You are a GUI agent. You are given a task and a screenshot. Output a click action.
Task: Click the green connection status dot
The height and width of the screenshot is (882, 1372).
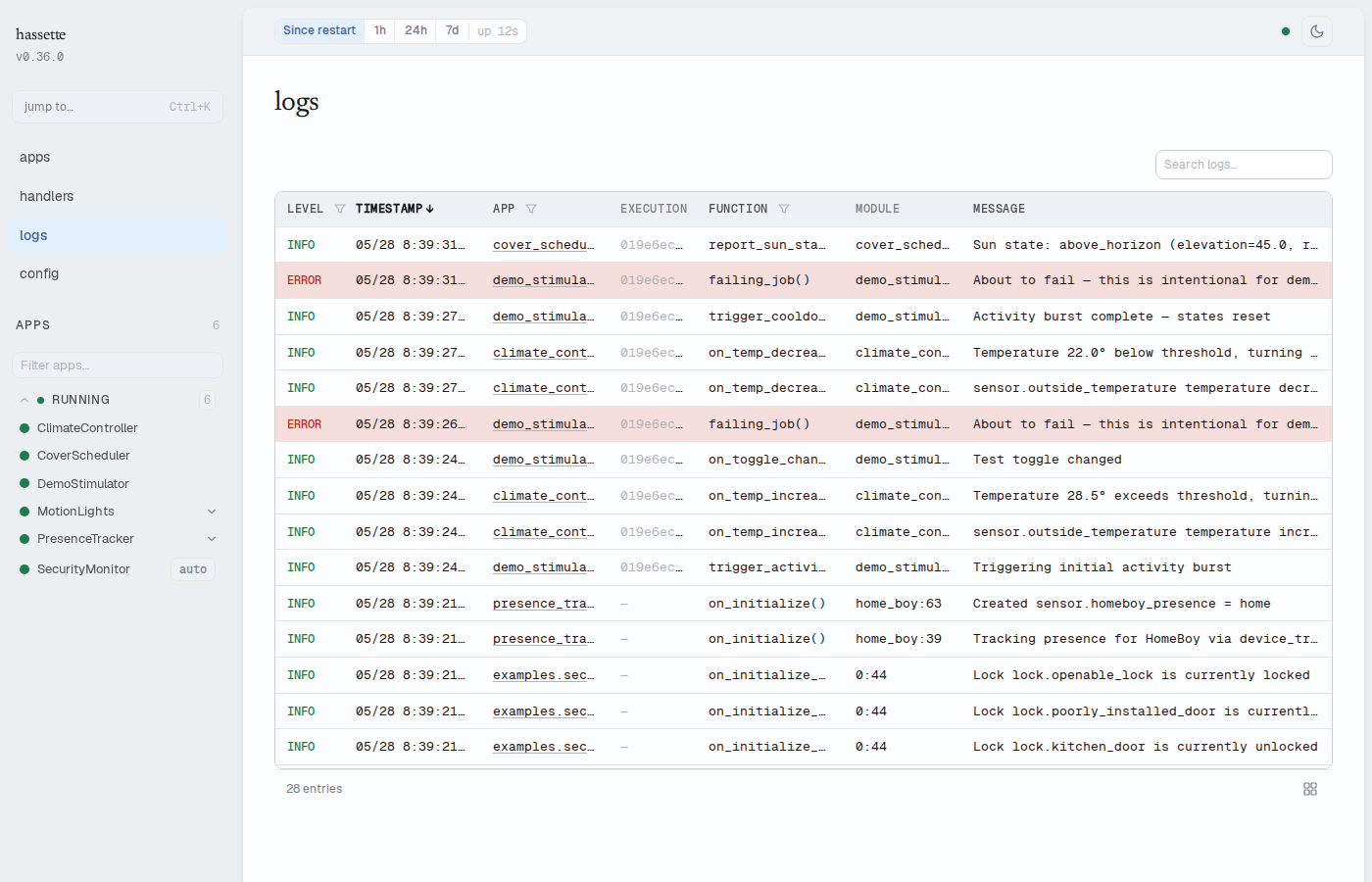point(1286,31)
